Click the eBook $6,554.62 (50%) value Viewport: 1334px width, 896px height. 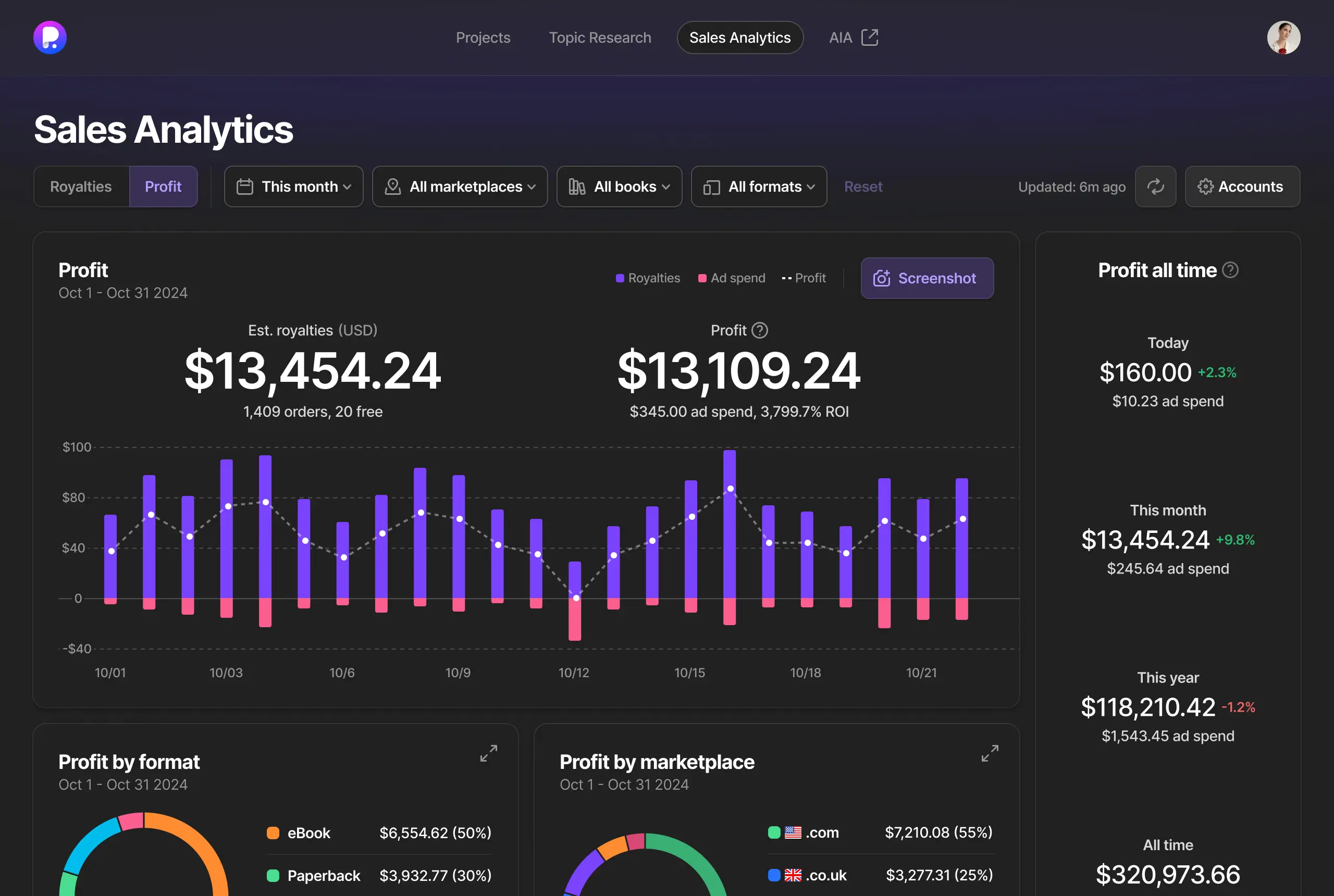click(x=436, y=832)
